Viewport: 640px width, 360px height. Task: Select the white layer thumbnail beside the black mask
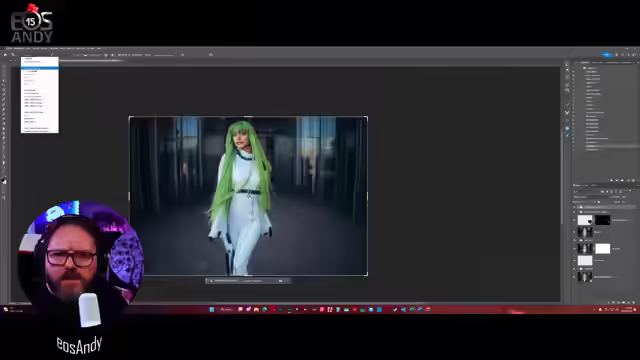[x=585, y=220]
